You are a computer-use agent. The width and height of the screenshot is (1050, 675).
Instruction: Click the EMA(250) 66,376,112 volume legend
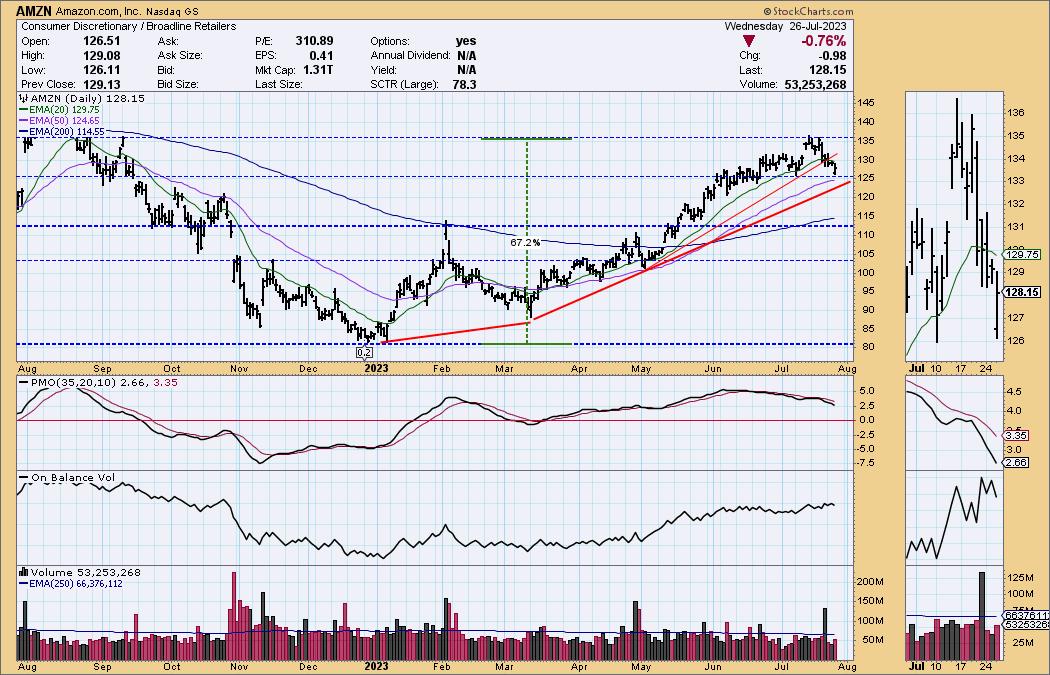(70, 583)
